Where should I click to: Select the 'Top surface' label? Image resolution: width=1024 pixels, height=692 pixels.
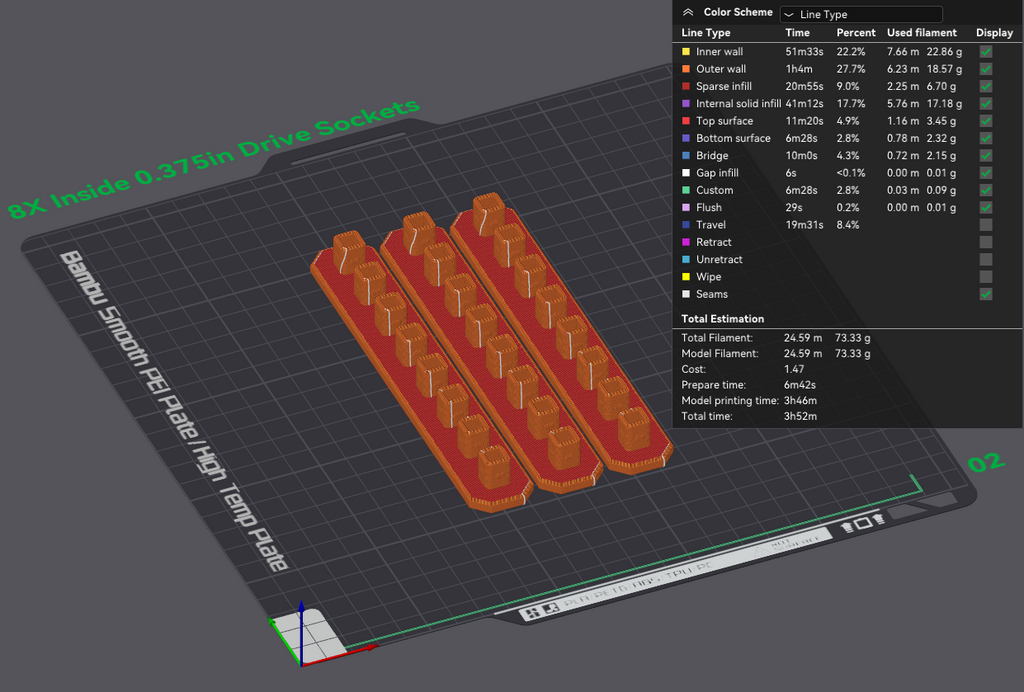(x=724, y=121)
